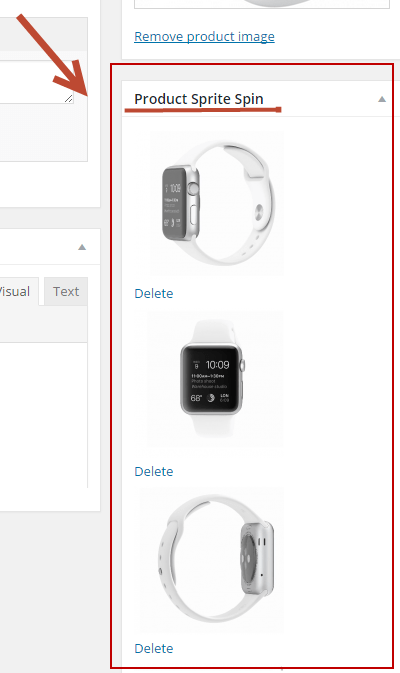The height and width of the screenshot is (673, 400).
Task: Click the Remove product image link
Action: (204, 36)
